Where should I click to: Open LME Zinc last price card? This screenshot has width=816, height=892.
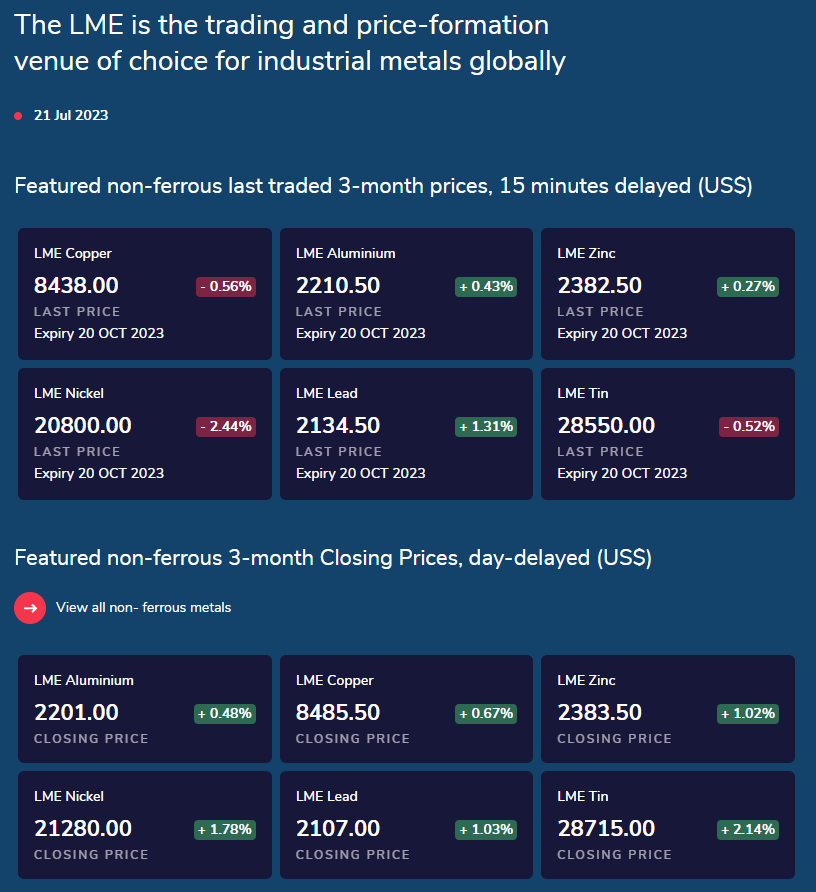pos(667,294)
